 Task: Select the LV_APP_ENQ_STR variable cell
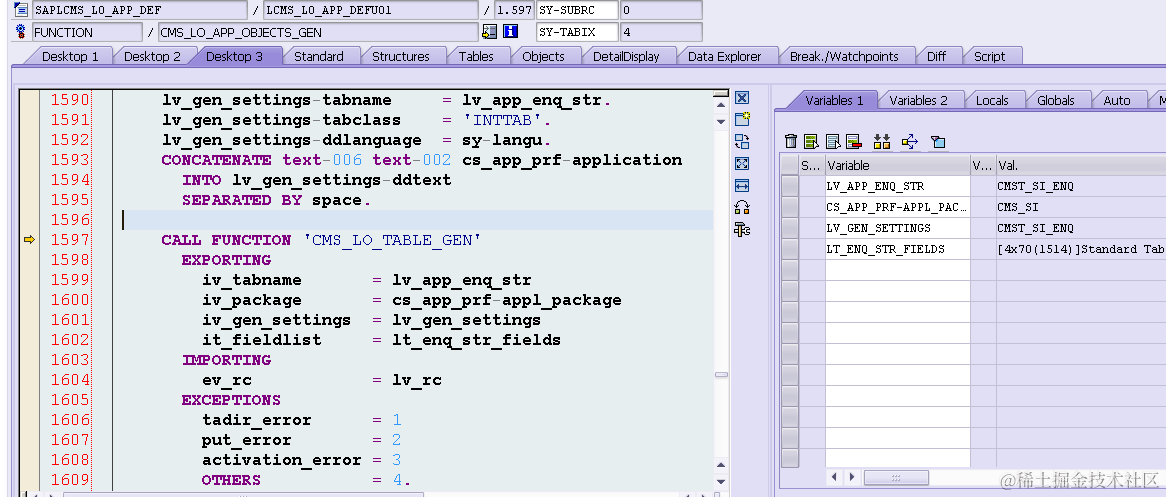pyautogui.click(x=898, y=186)
